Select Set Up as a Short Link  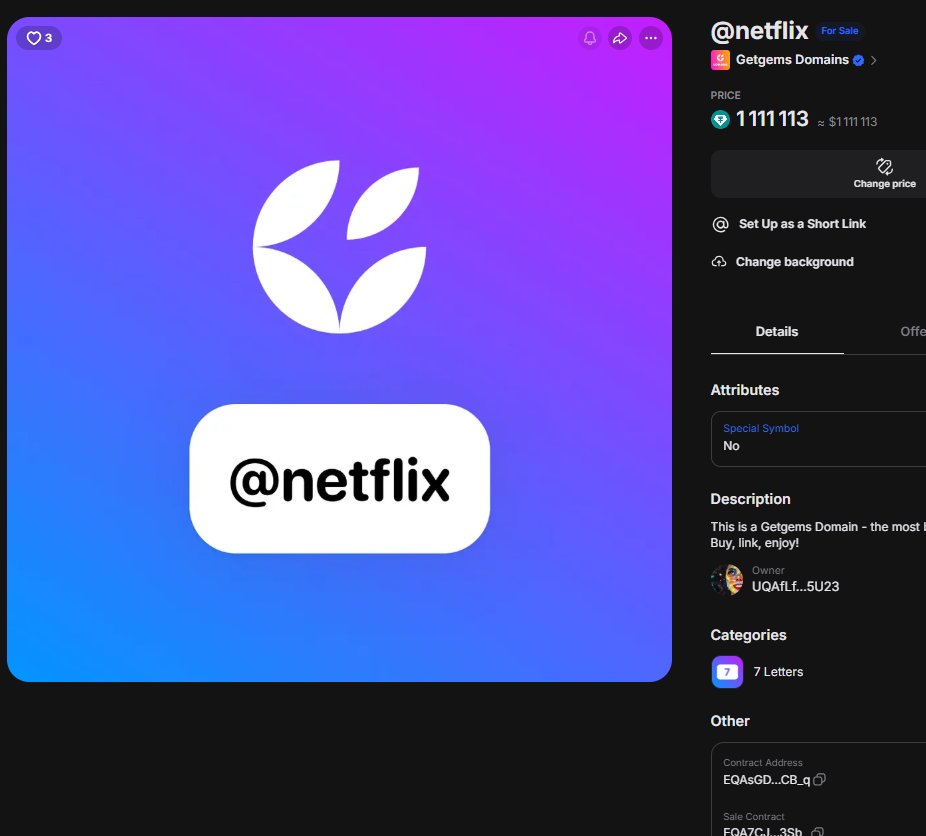pos(802,224)
